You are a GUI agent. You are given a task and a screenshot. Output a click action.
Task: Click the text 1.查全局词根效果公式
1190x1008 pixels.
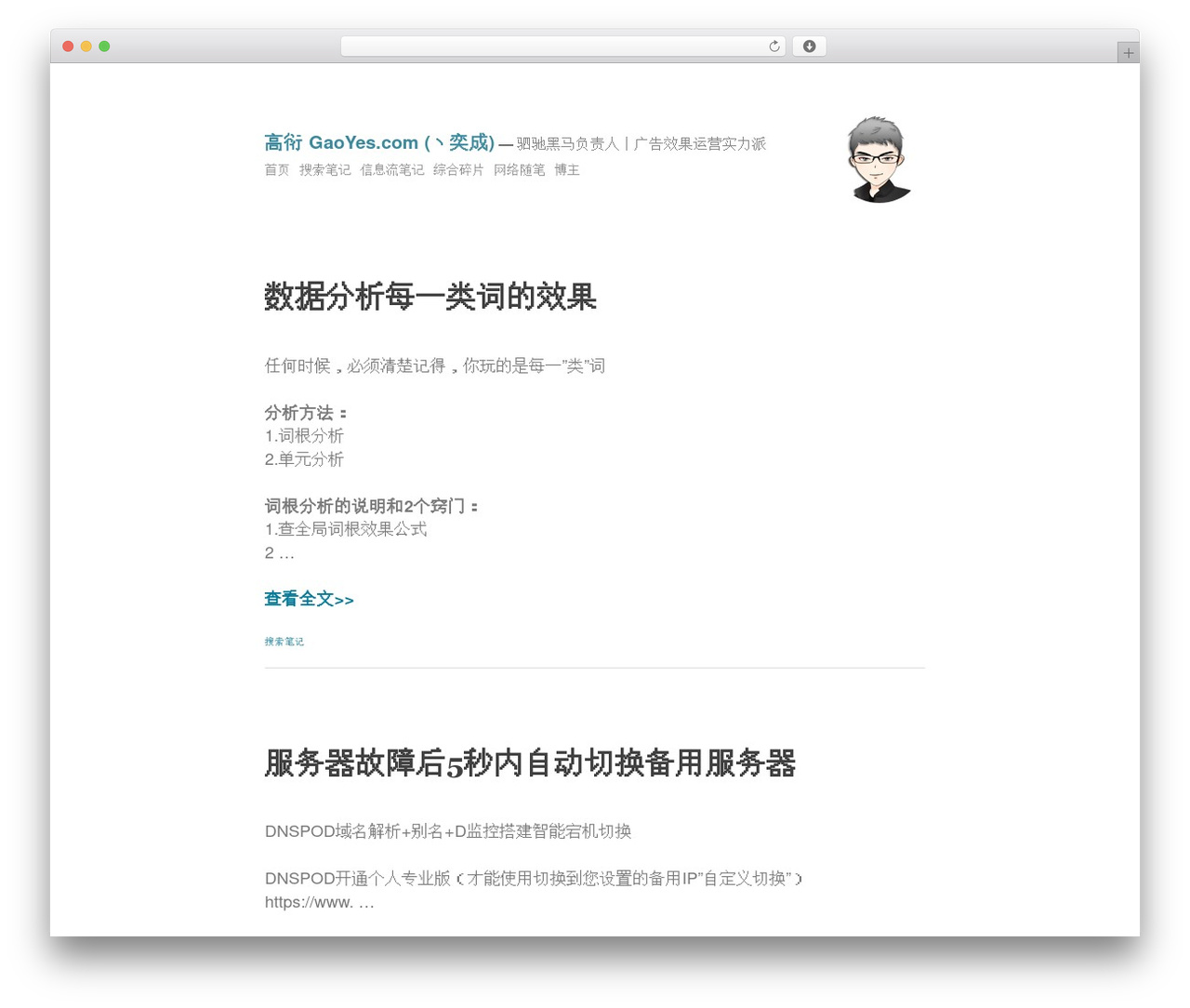(346, 529)
